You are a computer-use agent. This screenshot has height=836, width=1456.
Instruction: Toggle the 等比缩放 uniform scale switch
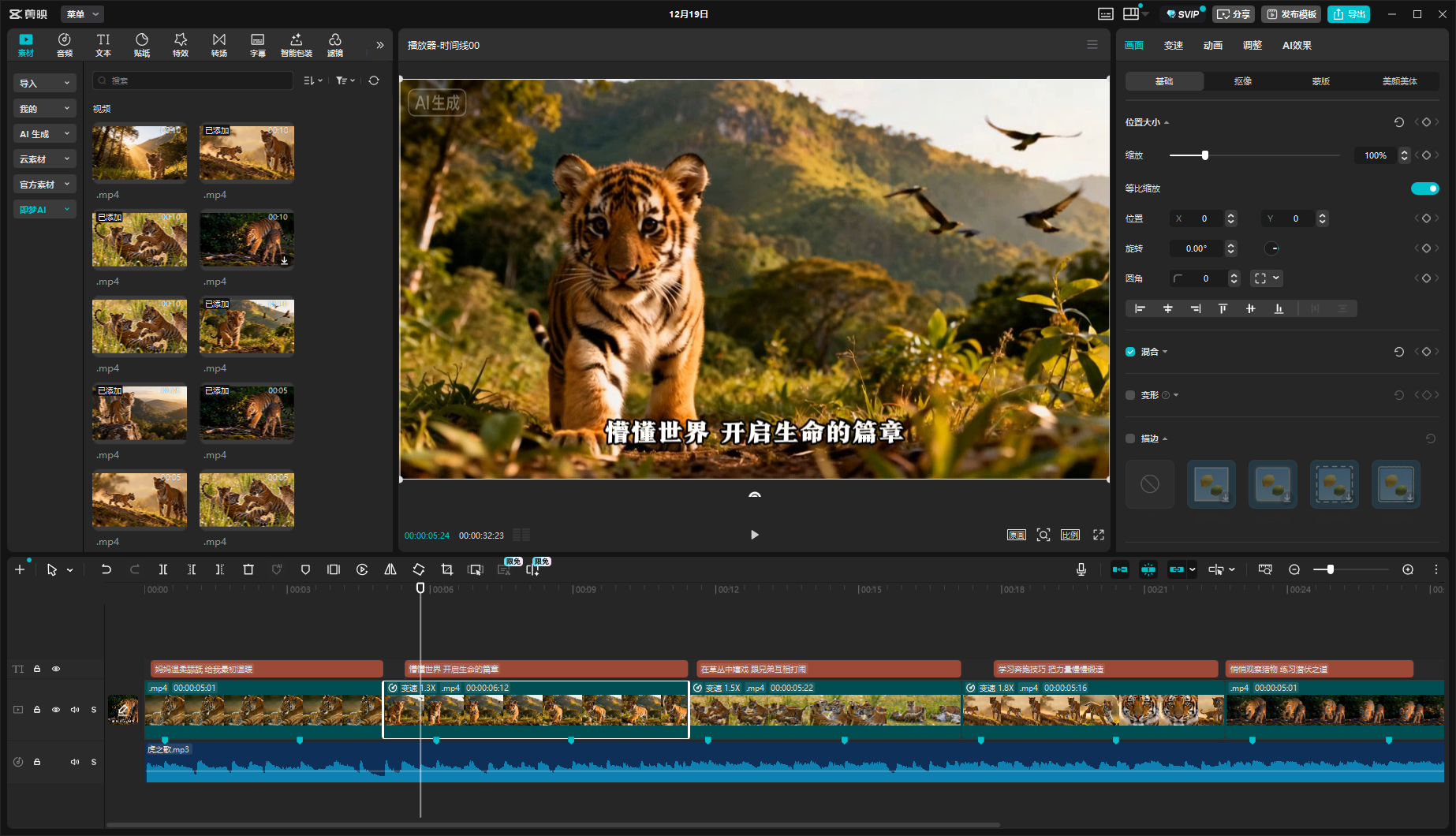coord(1424,188)
